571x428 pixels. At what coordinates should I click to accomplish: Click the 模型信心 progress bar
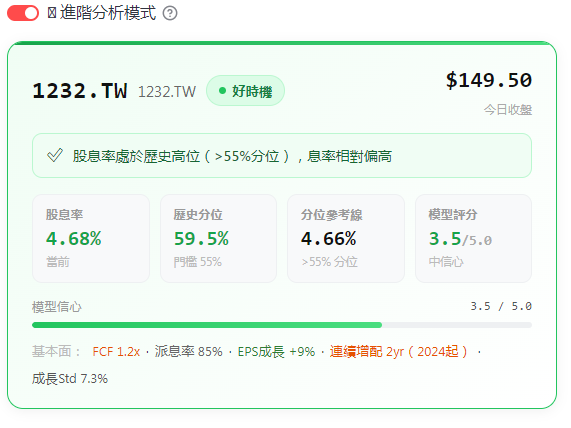click(x=282, y=325)
